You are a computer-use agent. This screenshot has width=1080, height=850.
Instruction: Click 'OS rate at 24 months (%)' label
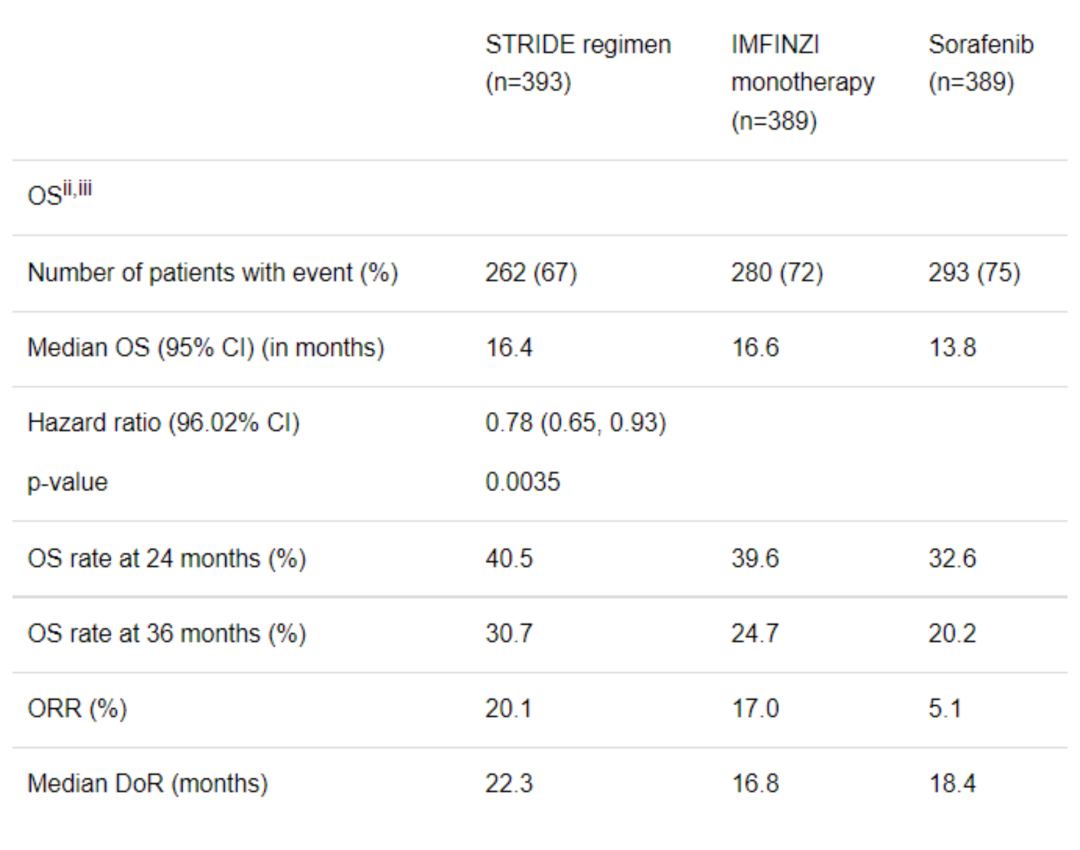tap(166, 558)
